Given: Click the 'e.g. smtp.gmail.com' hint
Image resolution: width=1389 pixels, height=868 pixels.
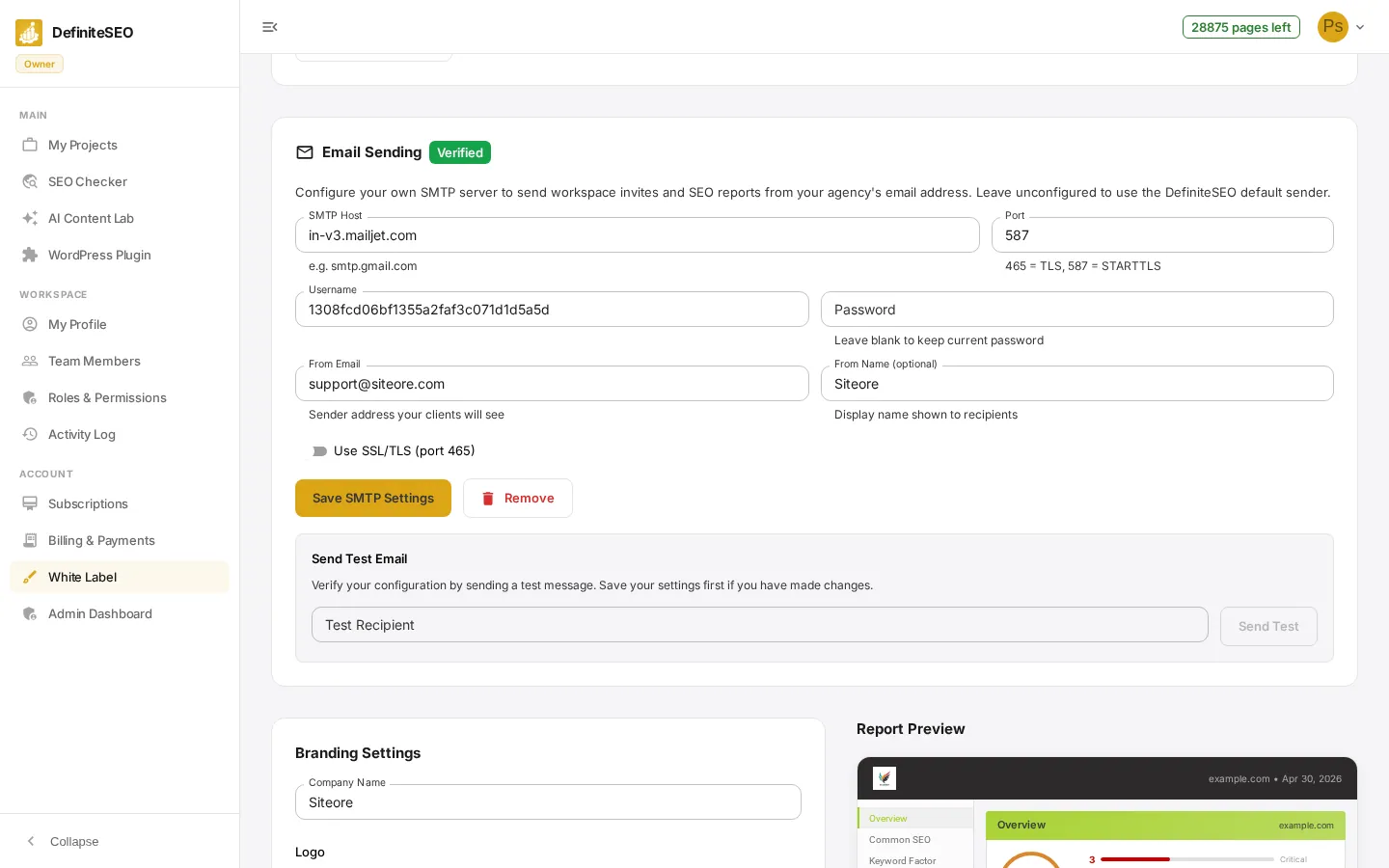Looking at the screenshot, I should [363, 266].
